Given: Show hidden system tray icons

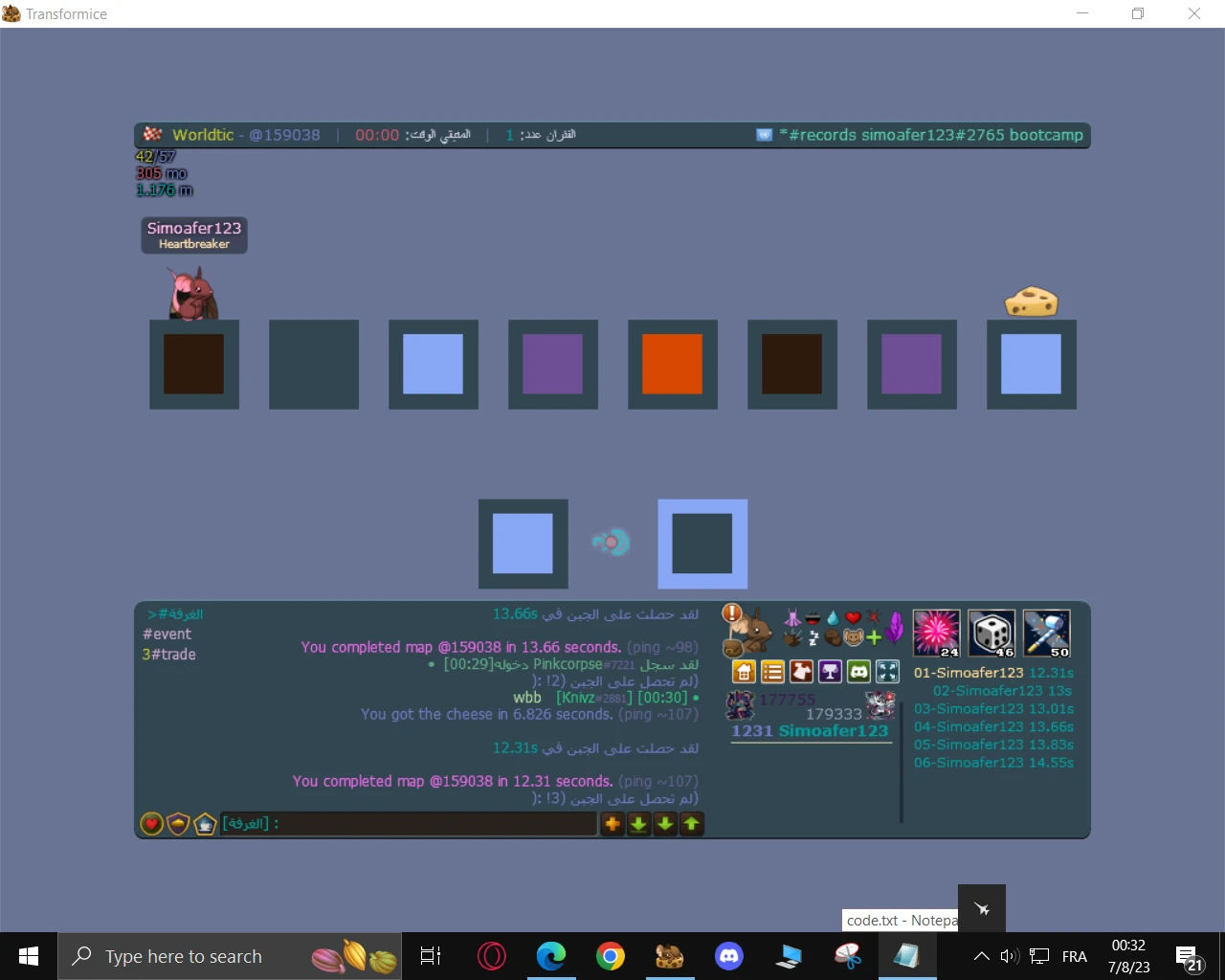Looking at the screenshot, I should pyautogui.click(x=981, y=956).
